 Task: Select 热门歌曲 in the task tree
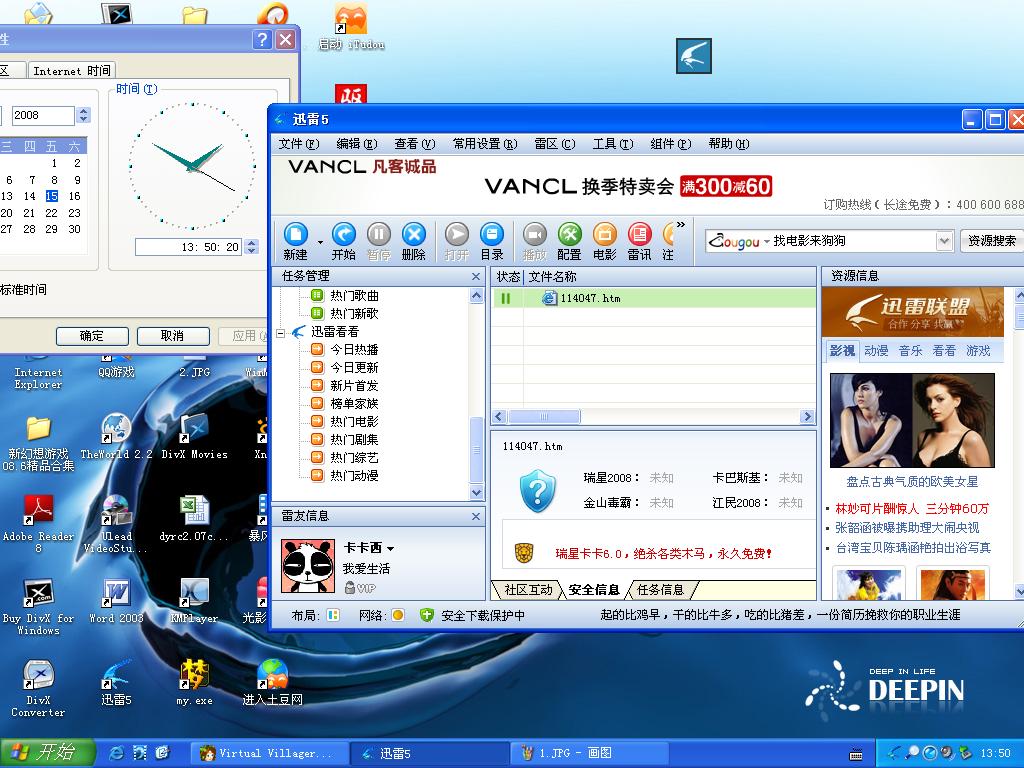[x=354, y=296]
